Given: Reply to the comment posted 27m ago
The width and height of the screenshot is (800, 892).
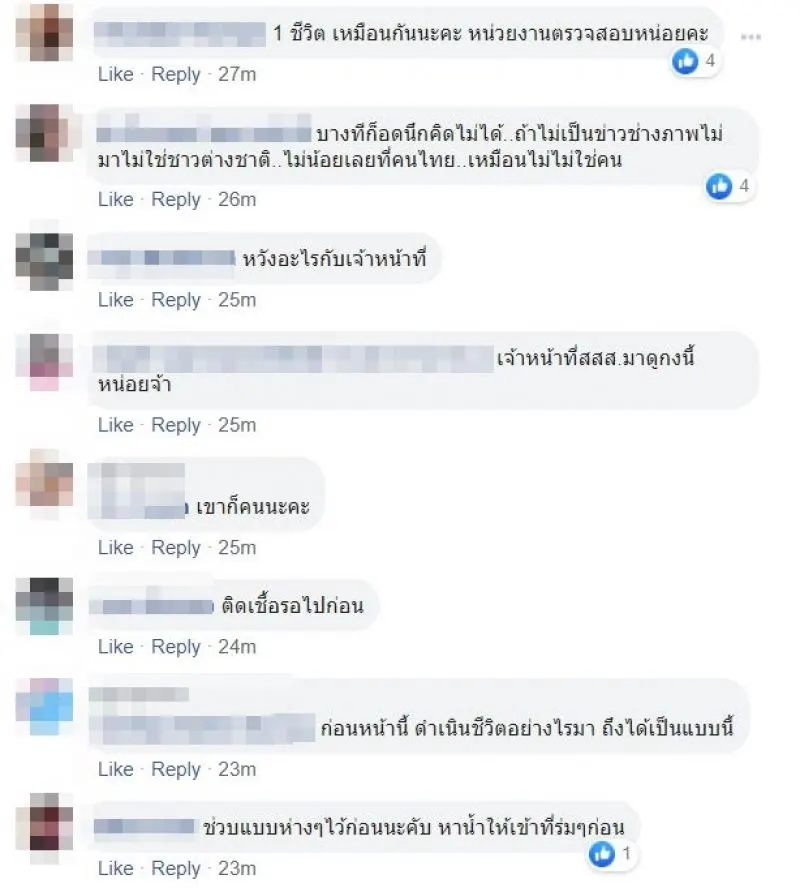Looking at the screenshot, I should tap(176, 75).
